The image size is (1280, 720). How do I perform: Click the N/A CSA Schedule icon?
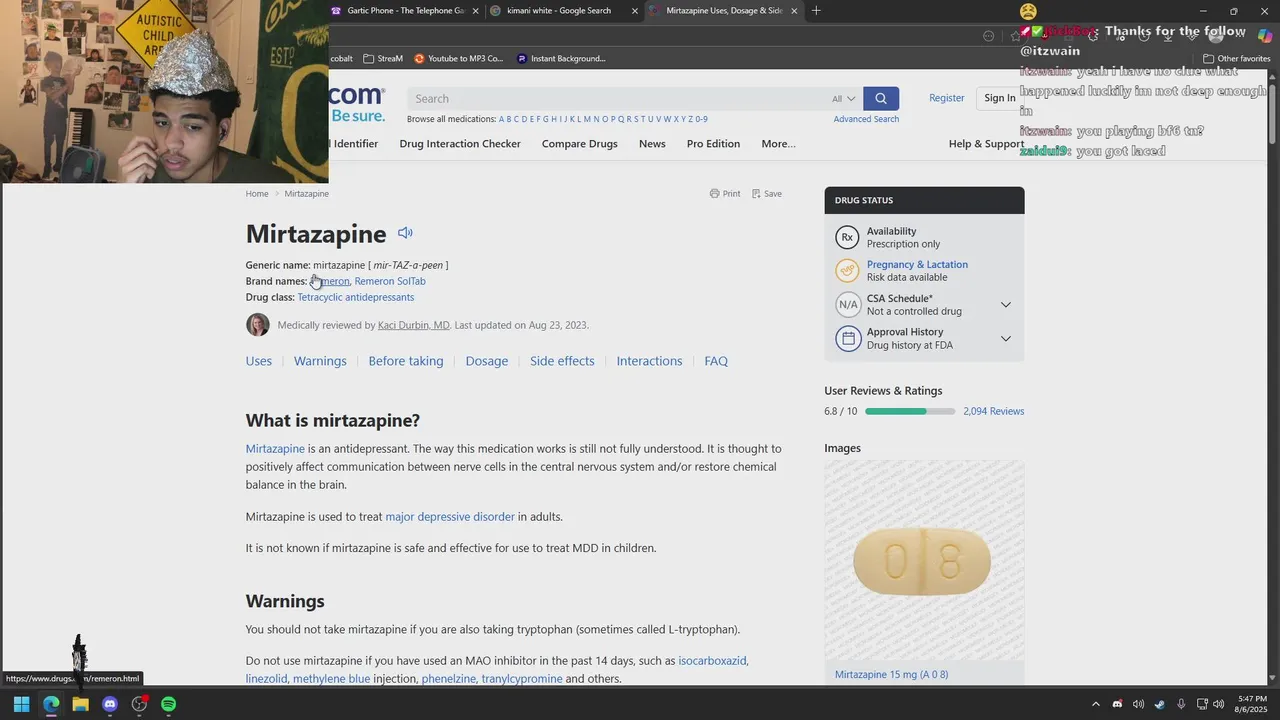[848, 304]
